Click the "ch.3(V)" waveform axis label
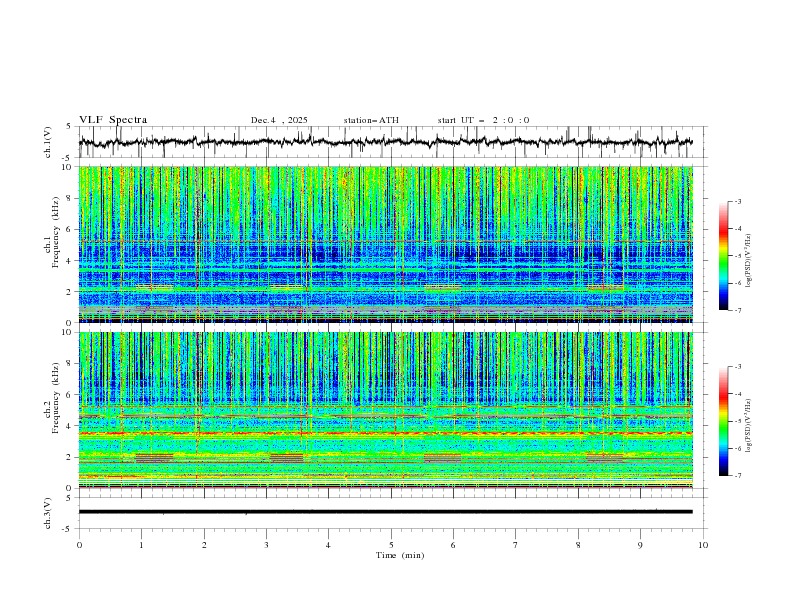The height and width of the screenshot is (612, 792). click(x=48, y=513)
